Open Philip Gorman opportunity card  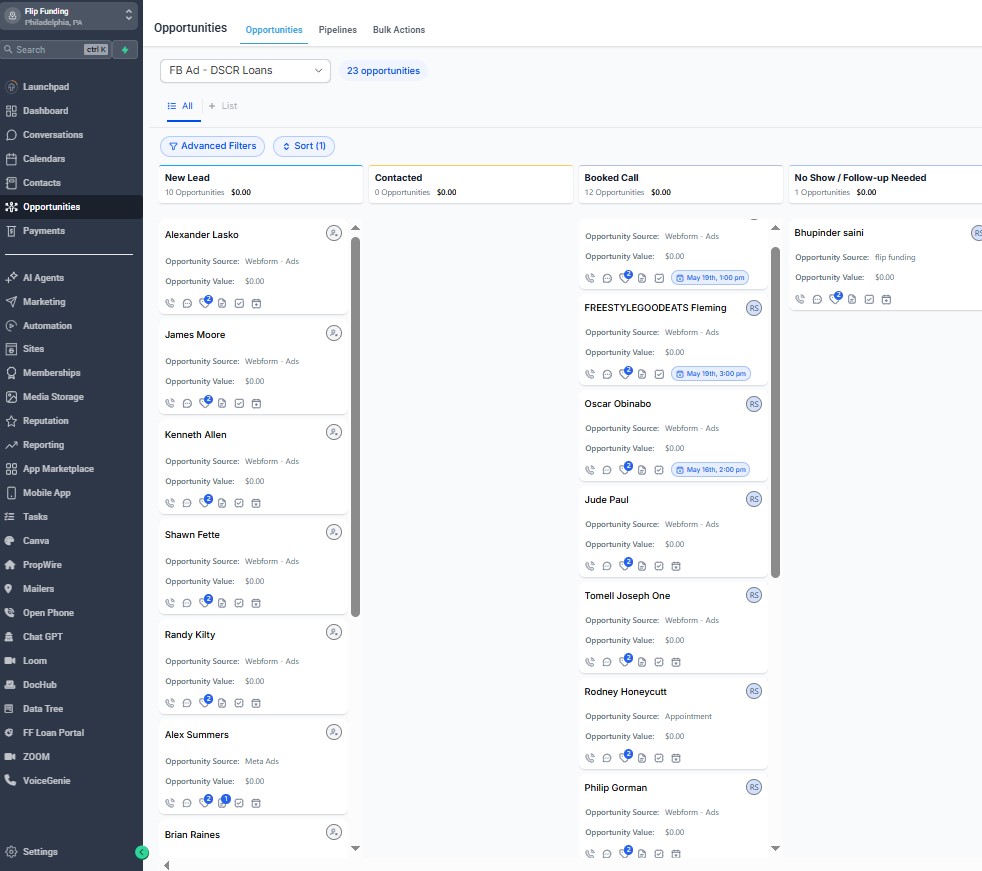pyautogui.click(x=616, y=788)
